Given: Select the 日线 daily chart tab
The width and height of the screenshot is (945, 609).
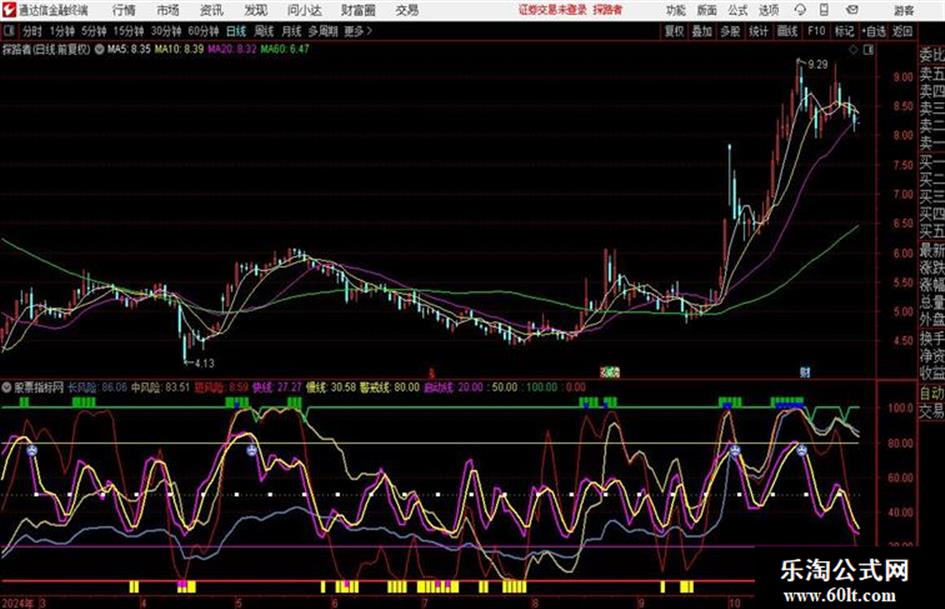Looking at the screenshot, I should 236,31.
